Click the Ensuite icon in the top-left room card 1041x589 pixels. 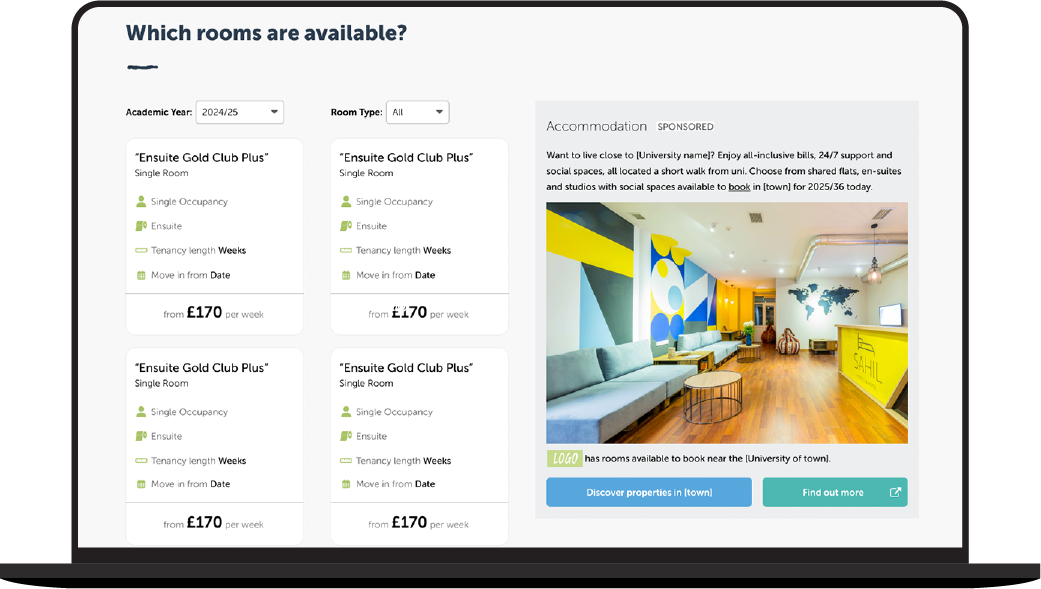coord(141,226)
